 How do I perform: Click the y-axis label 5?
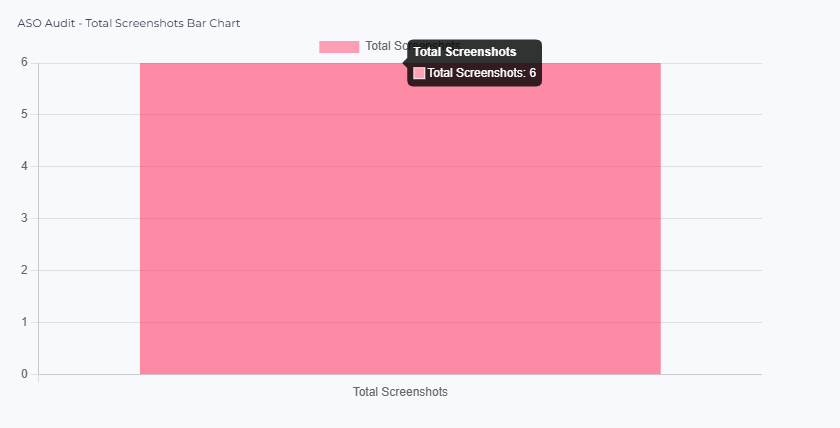(x=24, y=114)
